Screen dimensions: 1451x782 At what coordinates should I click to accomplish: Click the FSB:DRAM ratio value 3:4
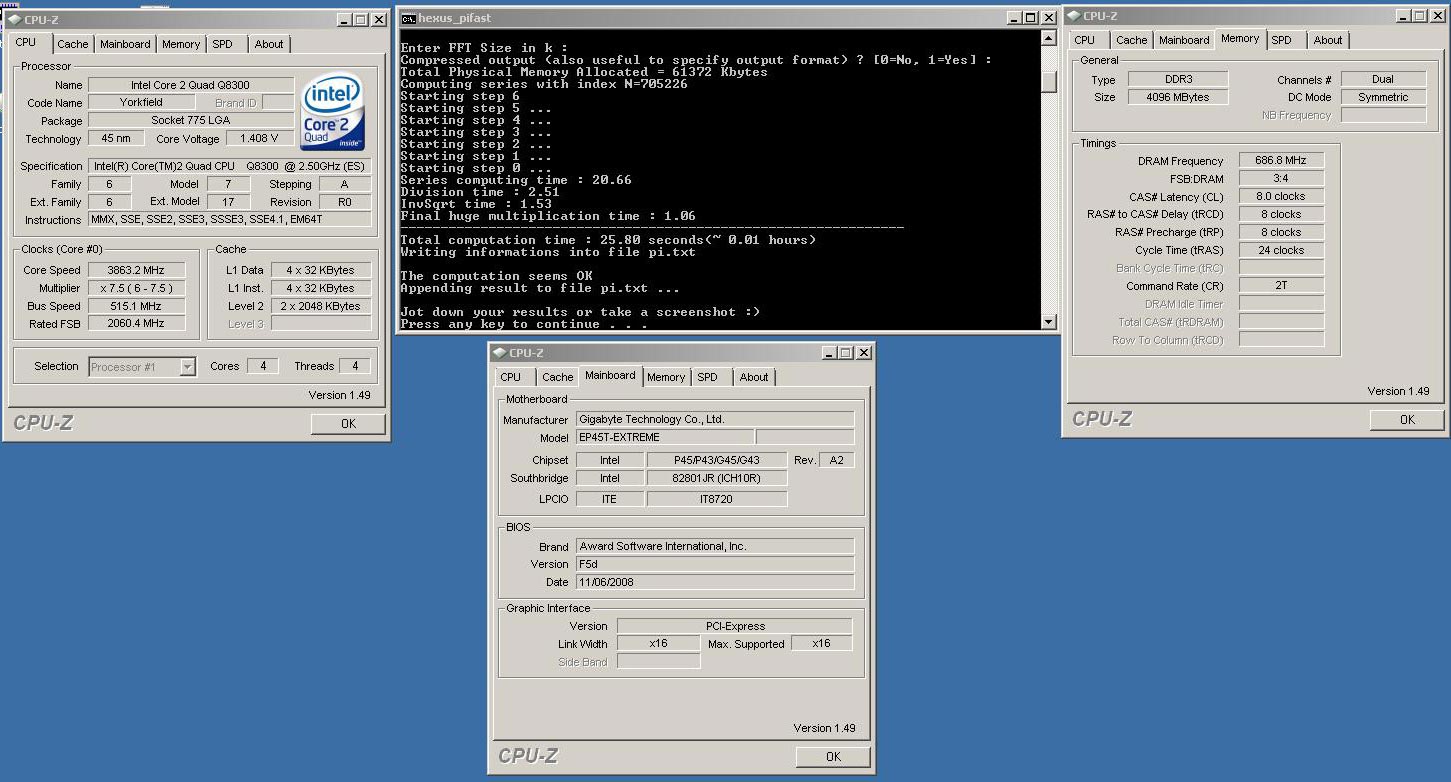1282,179
